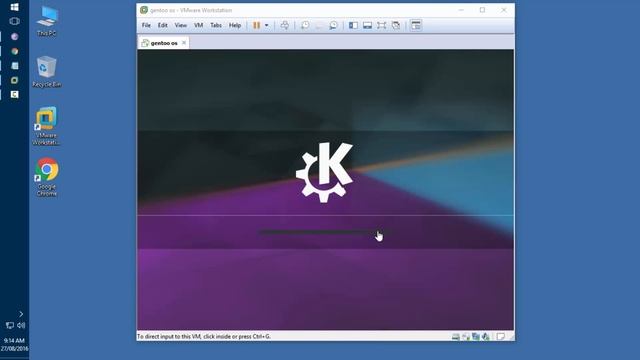Open the File menu in VMware

[146, 25]
